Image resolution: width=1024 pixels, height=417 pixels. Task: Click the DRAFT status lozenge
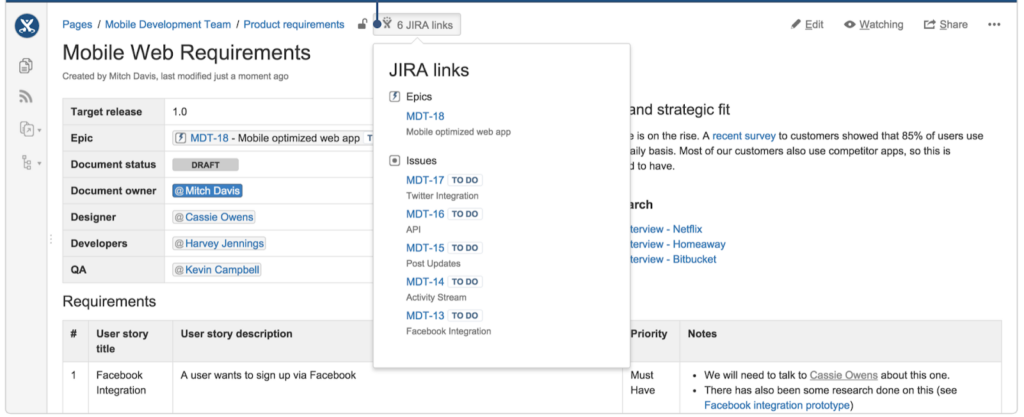(x=205, y=165)
